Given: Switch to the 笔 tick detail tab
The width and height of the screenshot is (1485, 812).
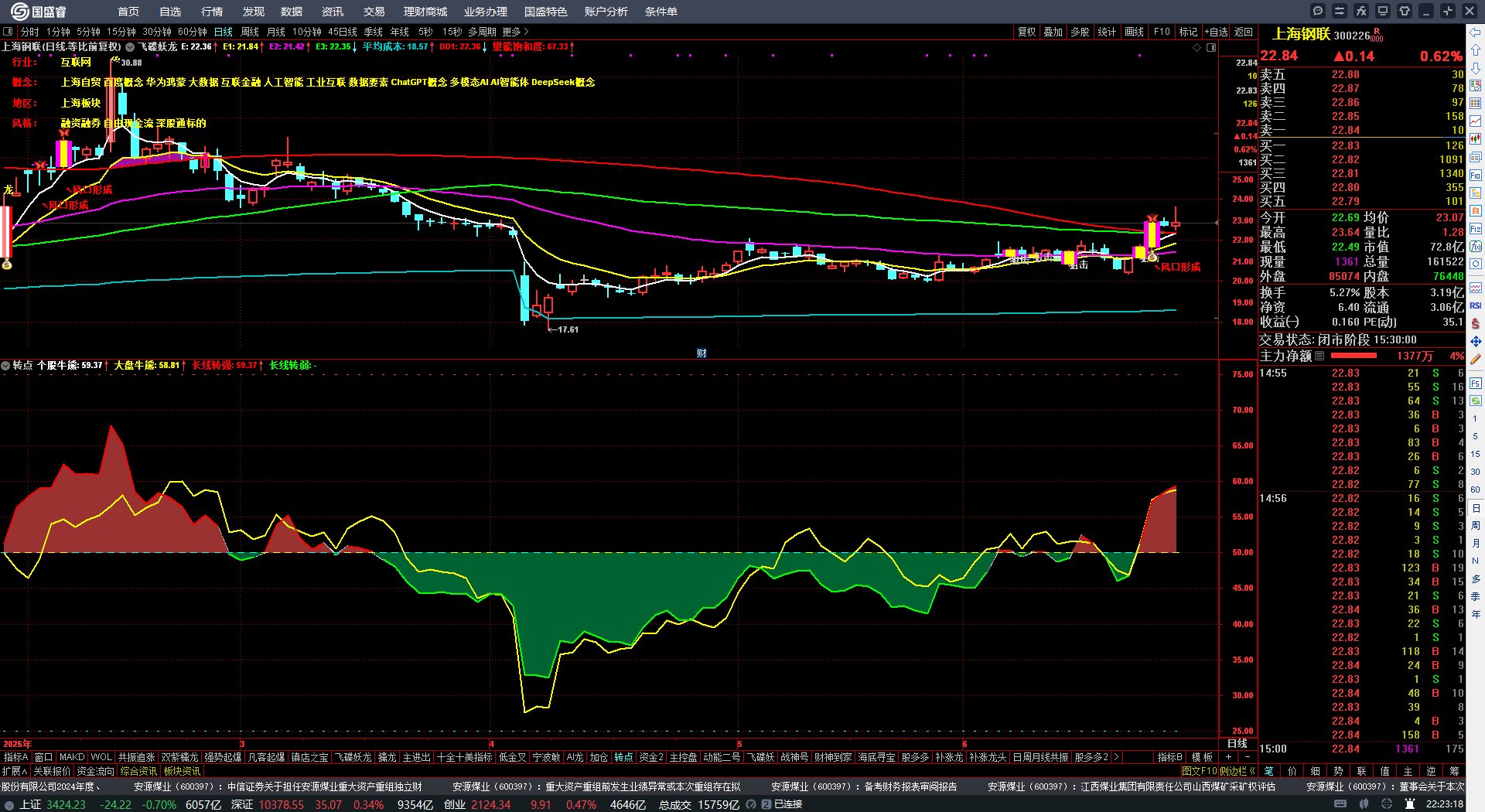Looking at the screenshot, I should click(1269, 771).
